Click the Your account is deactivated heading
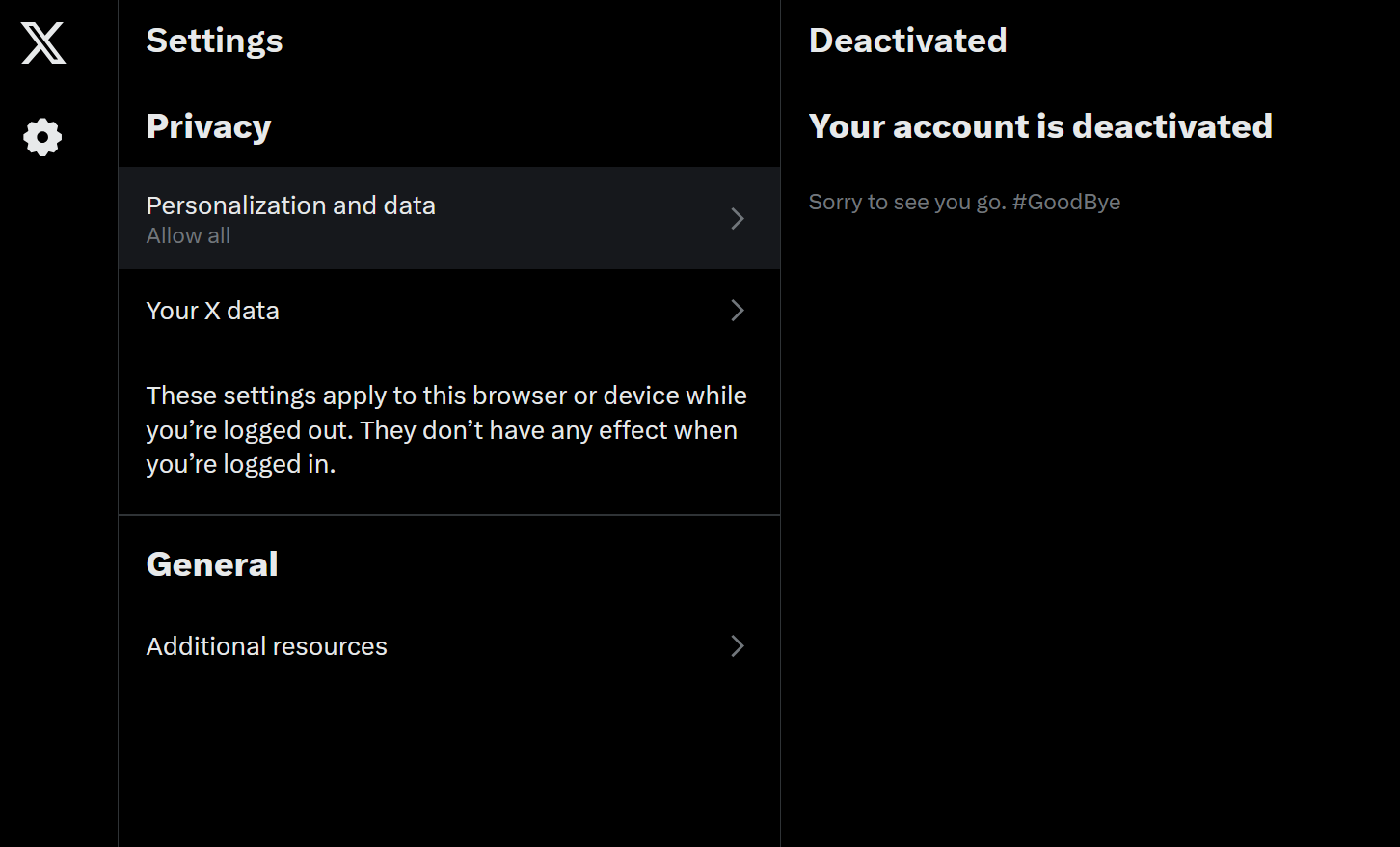Image resolution: width=1400 pixels, height=847 pixels. [x=1039, y=126]
